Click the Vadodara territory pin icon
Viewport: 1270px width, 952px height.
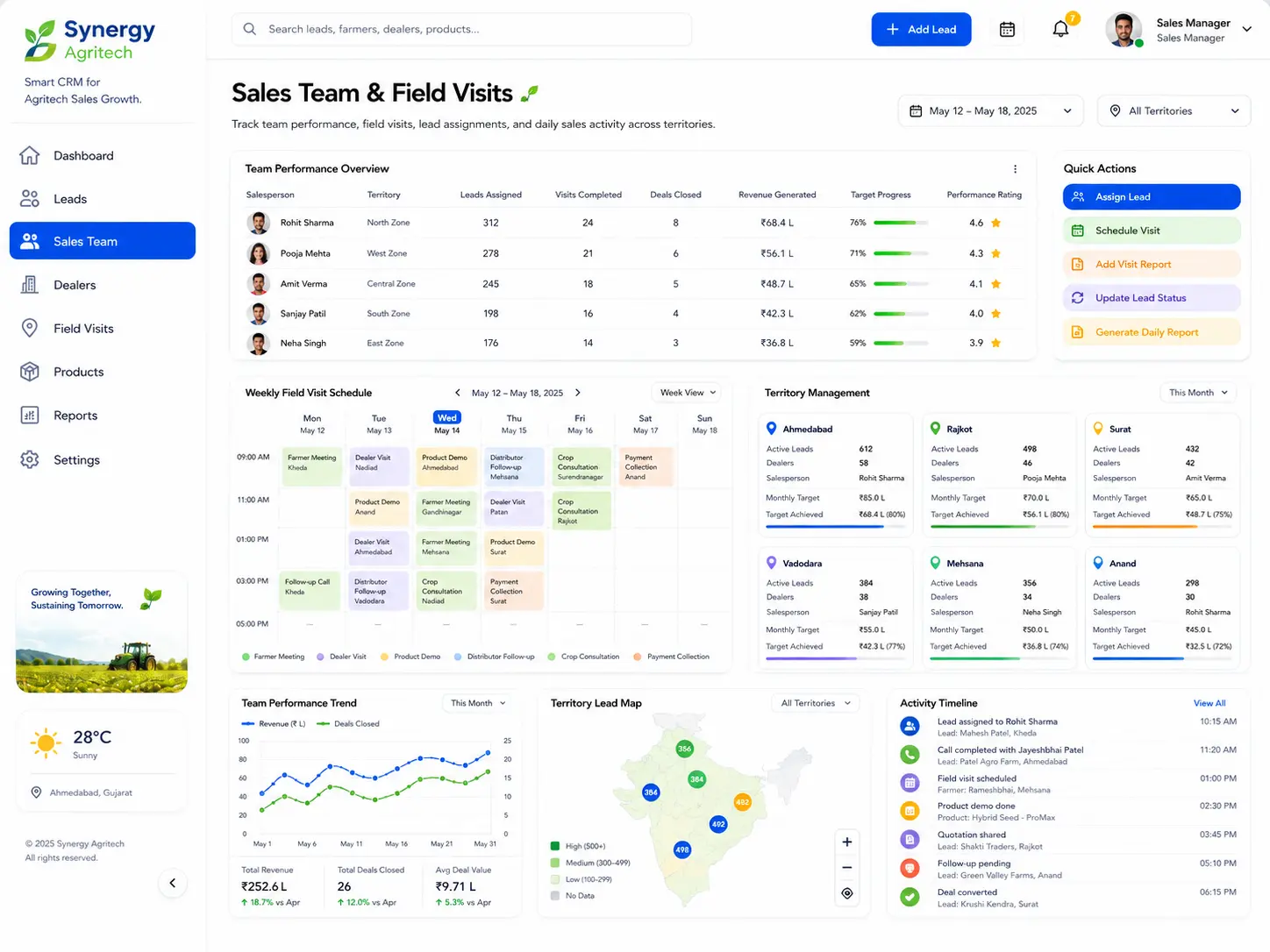772,563
